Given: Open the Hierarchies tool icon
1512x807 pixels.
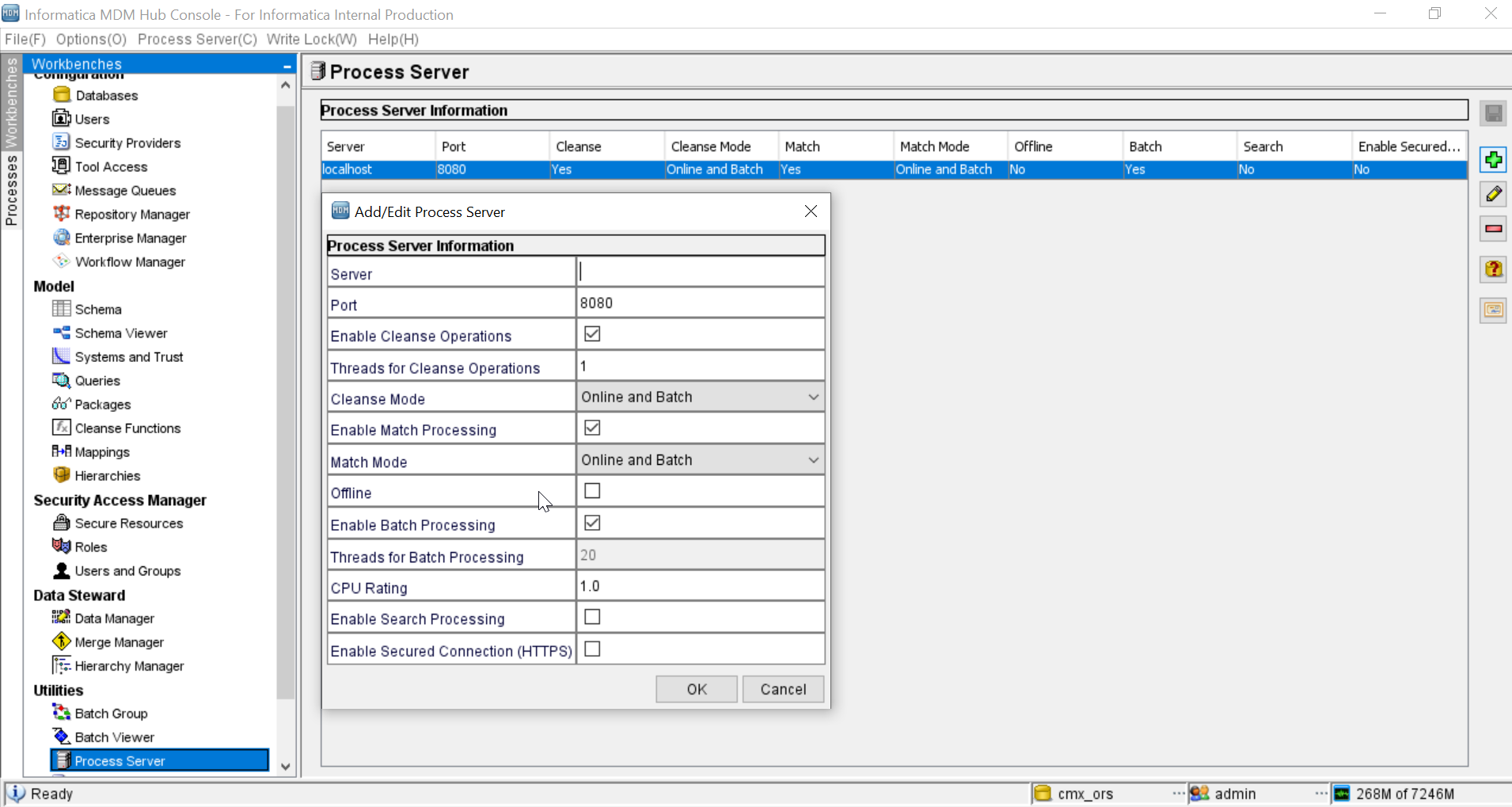Looking at the screenshot, I should pyautogui.click(x=62, y=475).
